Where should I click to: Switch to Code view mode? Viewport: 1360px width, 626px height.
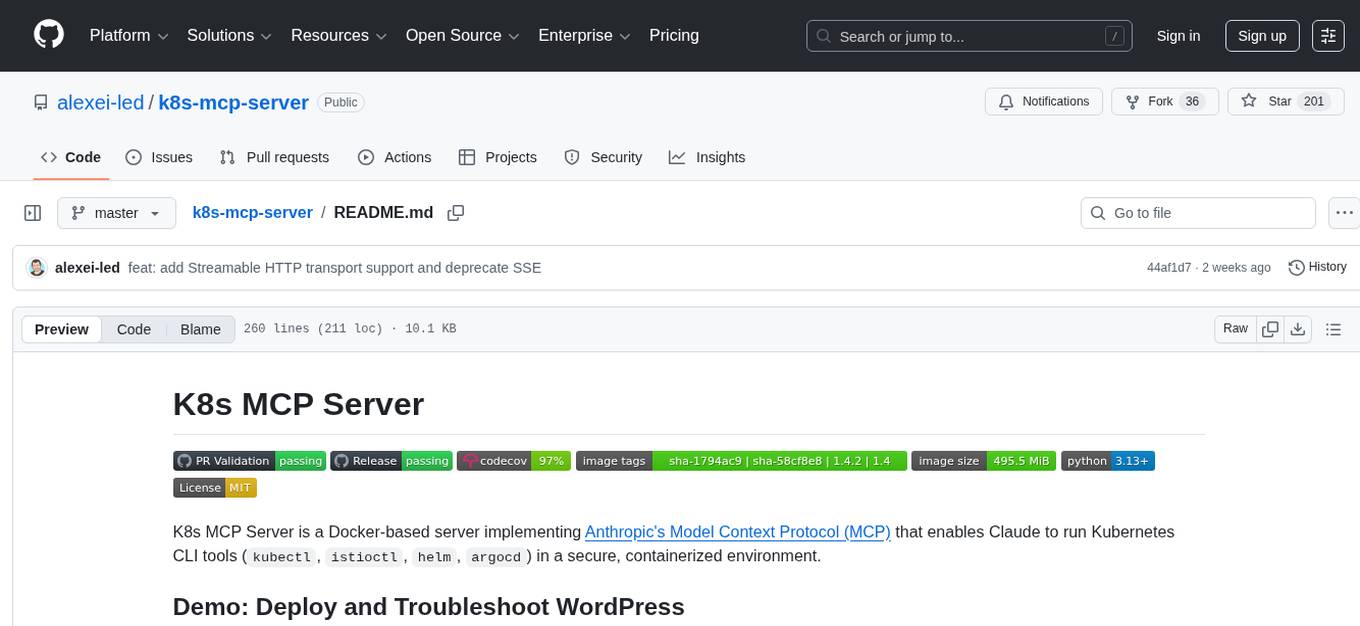(134, 329)
